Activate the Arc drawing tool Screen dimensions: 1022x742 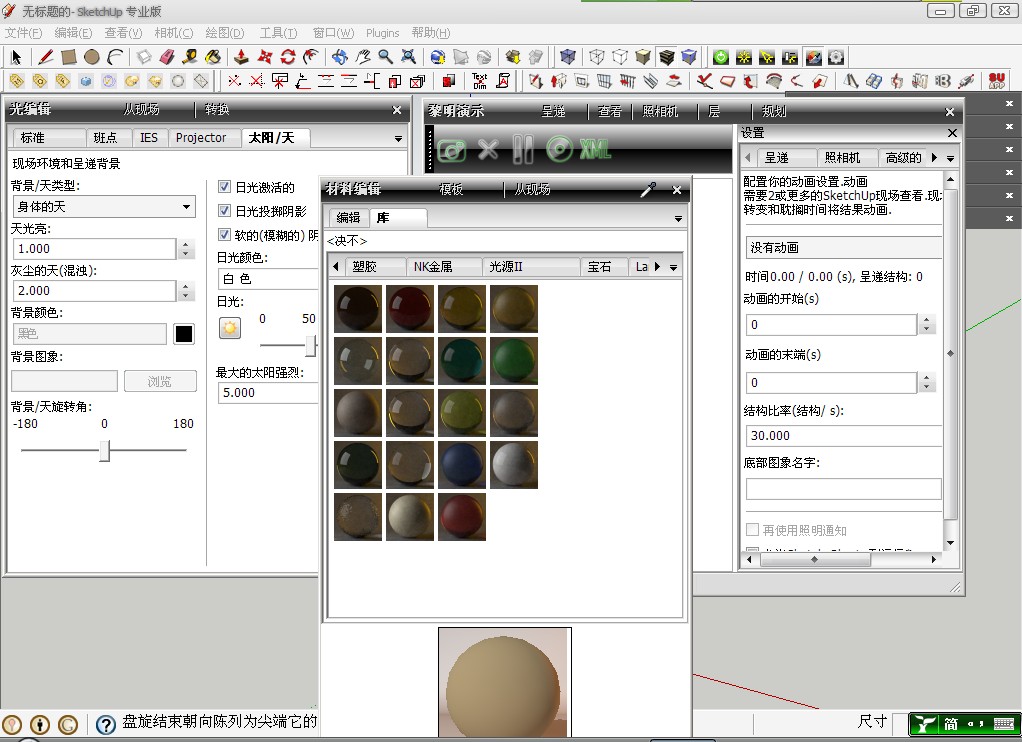pos(115,57)
